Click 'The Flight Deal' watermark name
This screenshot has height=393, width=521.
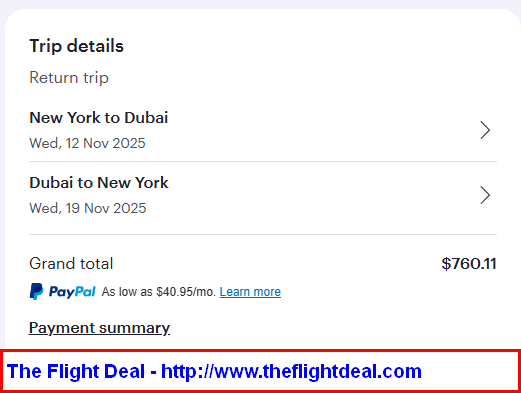point(76,371)
